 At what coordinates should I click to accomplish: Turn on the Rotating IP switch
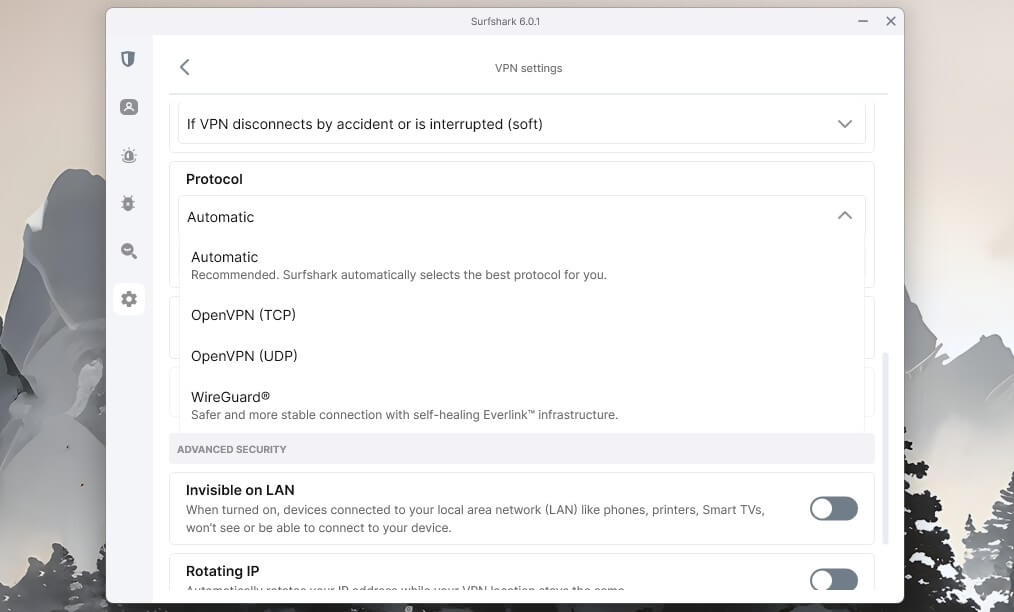tap(834, 580)
